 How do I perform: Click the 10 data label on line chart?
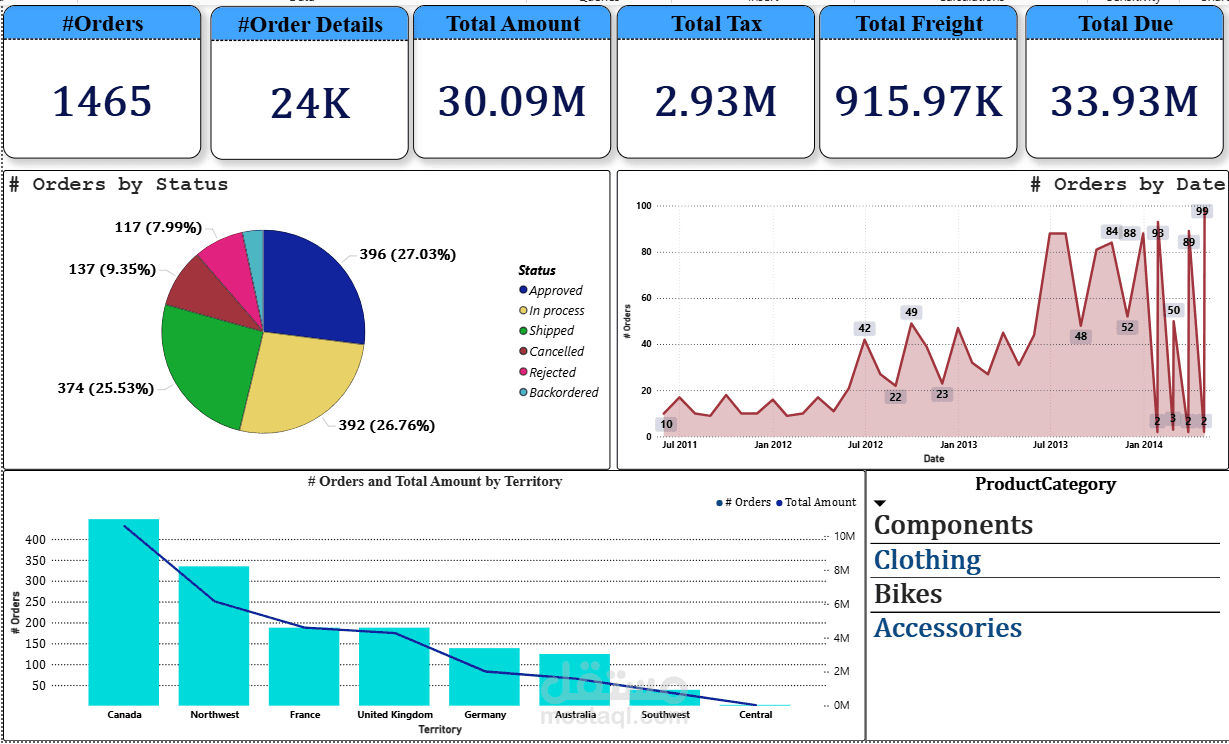(x=667, y=424)
